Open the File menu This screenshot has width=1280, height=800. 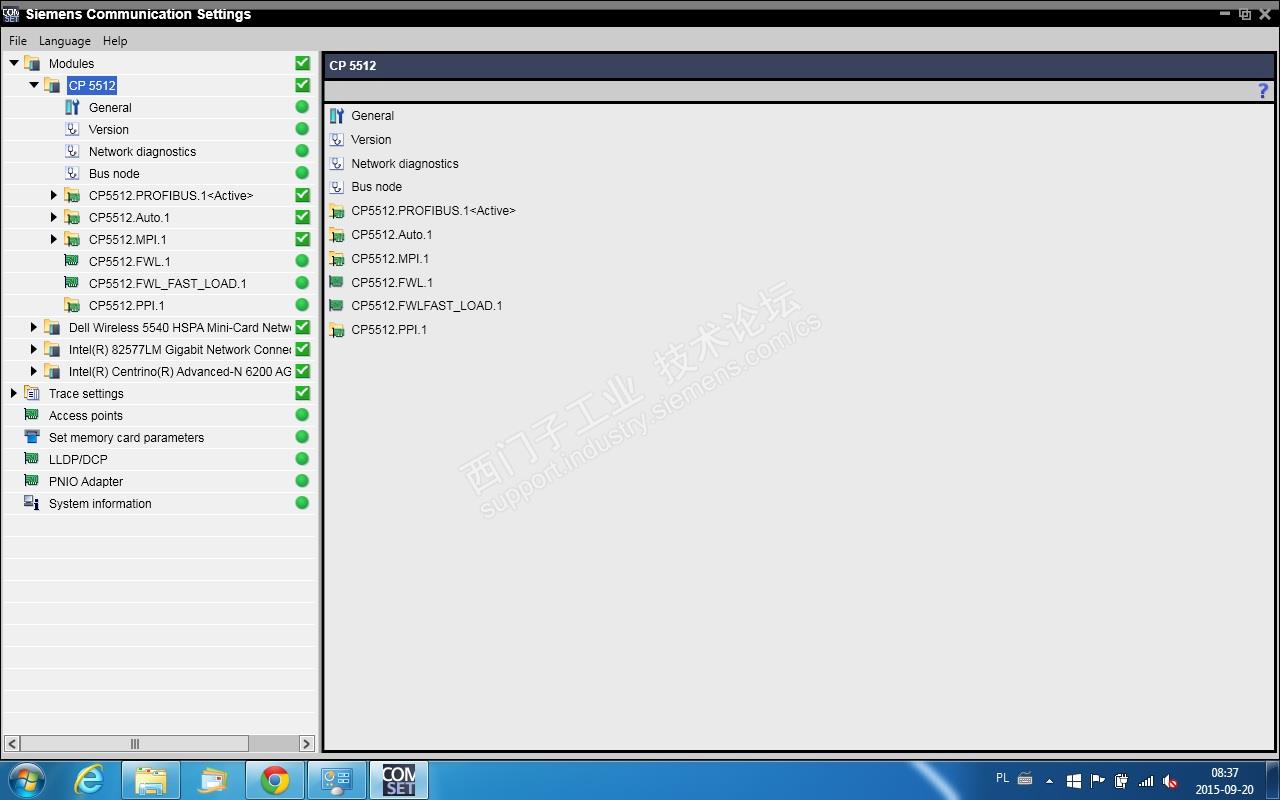pyautogui.click(x=18, y=41)
